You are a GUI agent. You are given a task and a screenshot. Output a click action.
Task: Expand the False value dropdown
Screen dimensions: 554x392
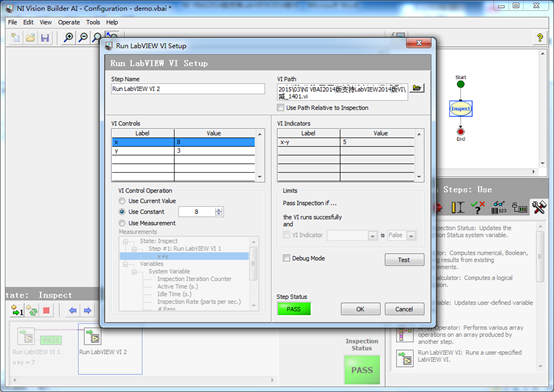coord(411,235)
